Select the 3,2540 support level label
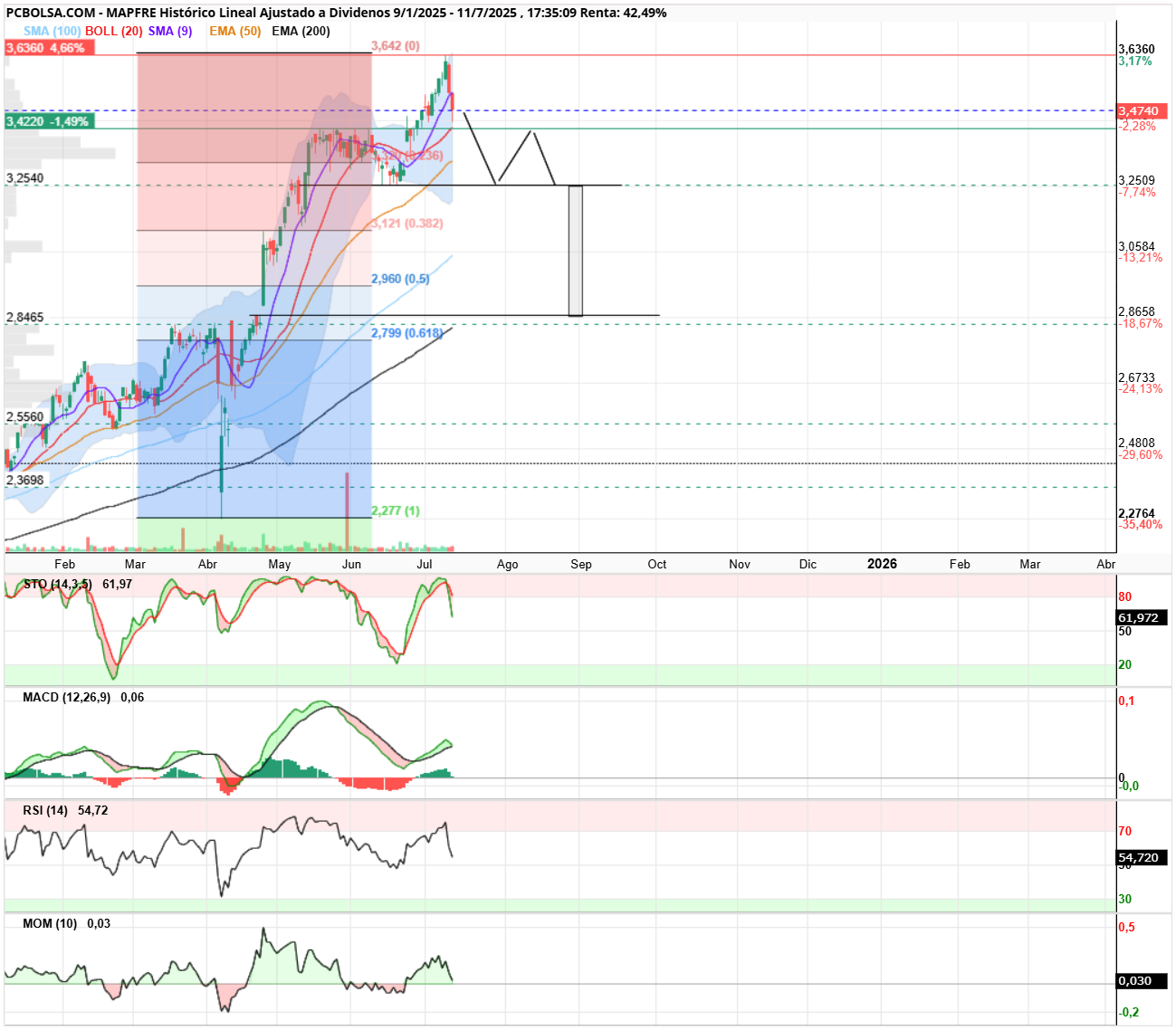This screenshot has height=1030, width=1176. (24, 178)
